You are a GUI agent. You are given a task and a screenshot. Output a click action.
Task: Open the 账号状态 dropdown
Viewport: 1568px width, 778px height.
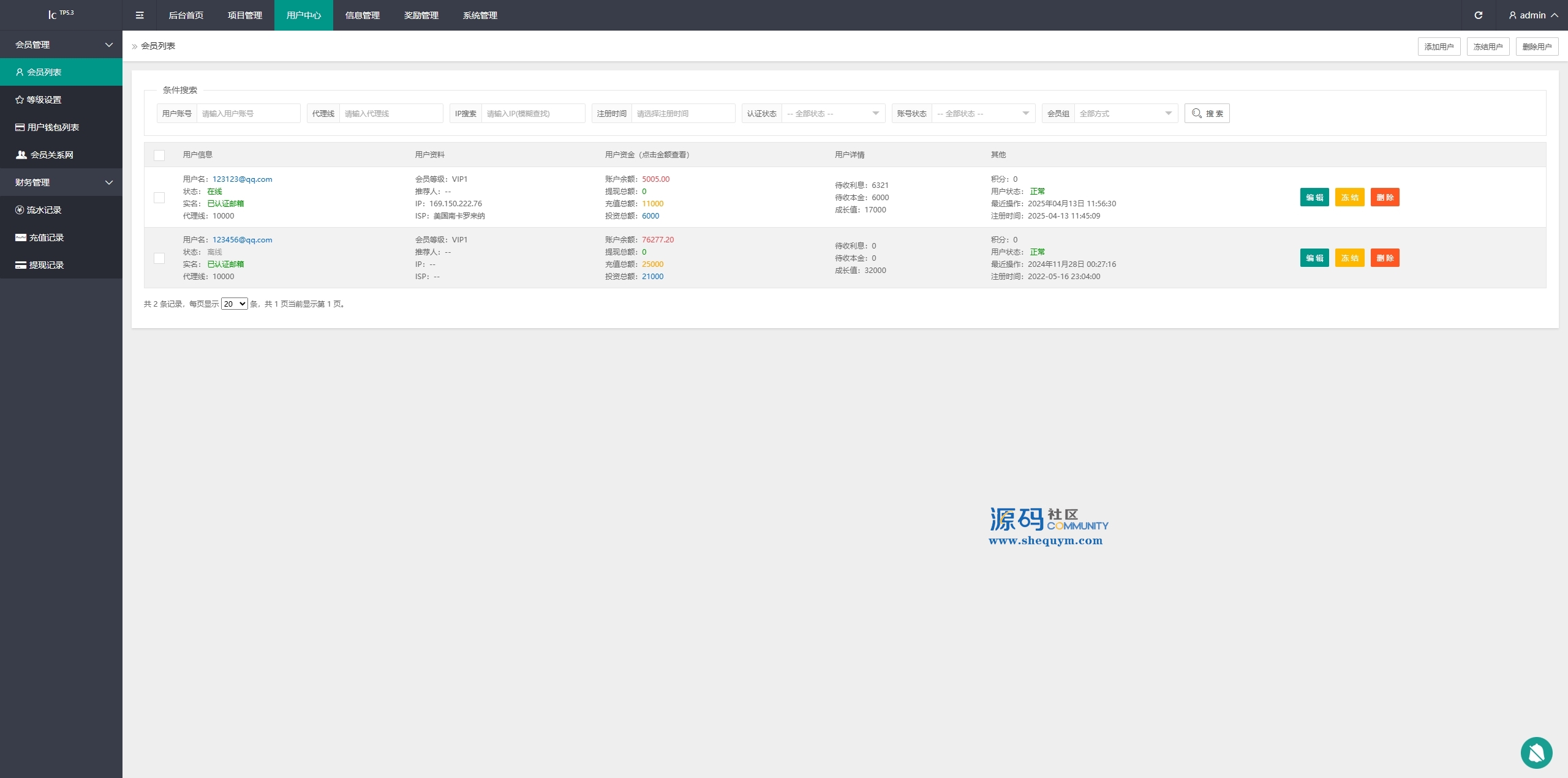[x=983, y=114]
